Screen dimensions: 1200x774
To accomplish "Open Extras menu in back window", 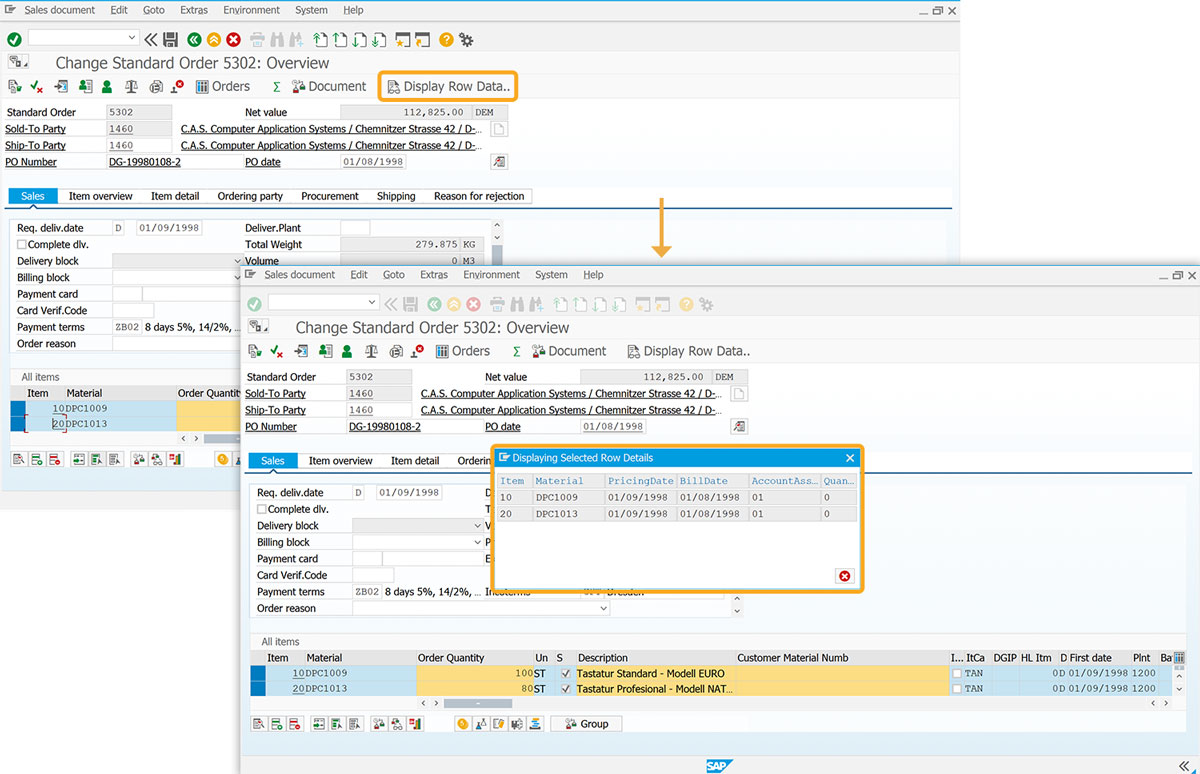I will point(194,10).
